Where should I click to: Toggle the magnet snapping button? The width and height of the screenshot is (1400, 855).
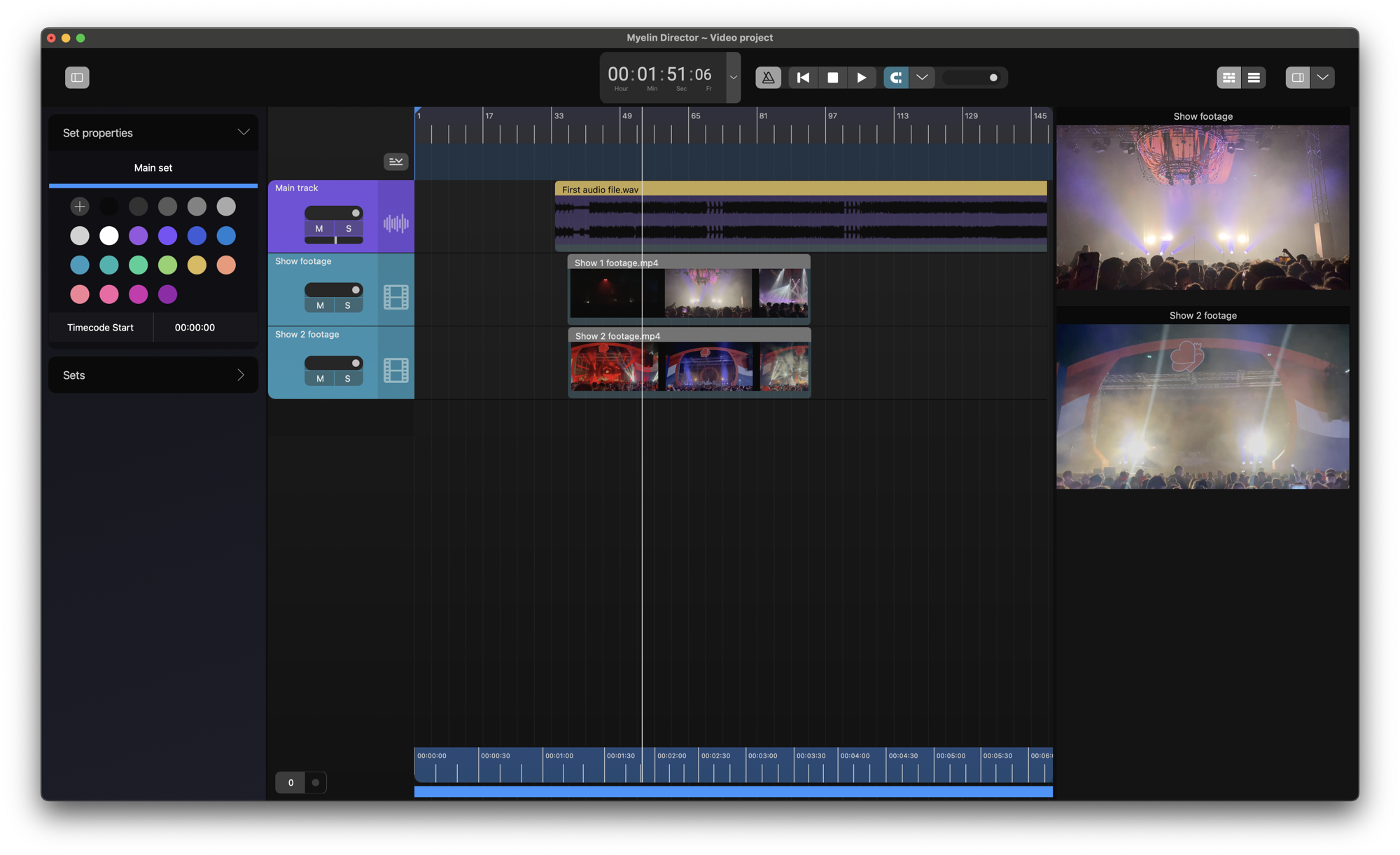click(895, 78)
